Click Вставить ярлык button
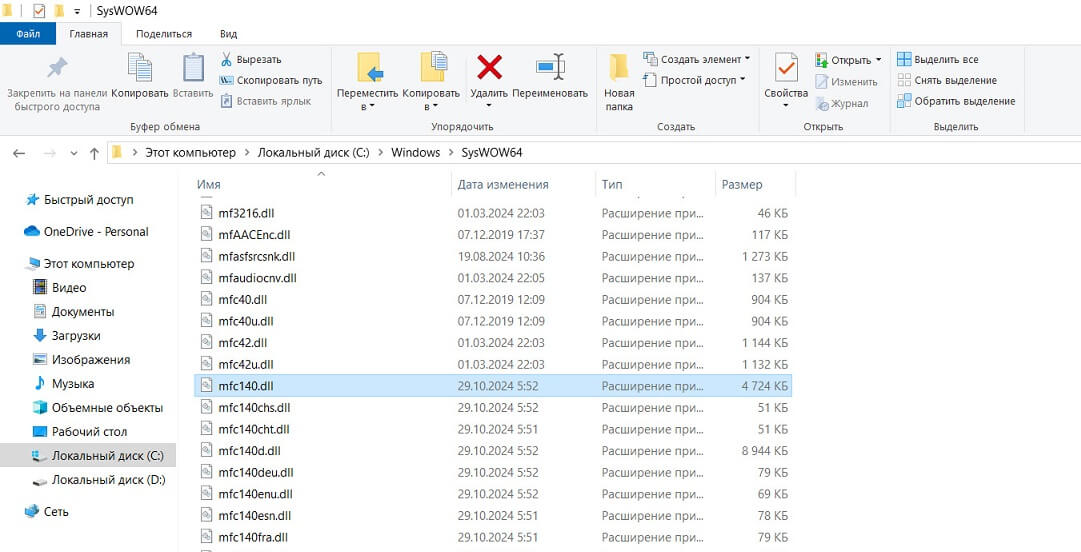 (266, 101)
